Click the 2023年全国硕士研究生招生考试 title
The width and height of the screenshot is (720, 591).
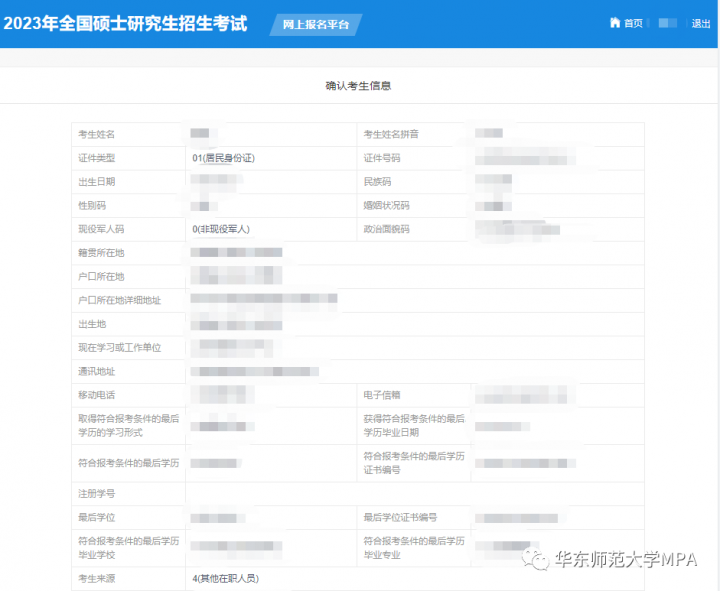pos(125,23)
